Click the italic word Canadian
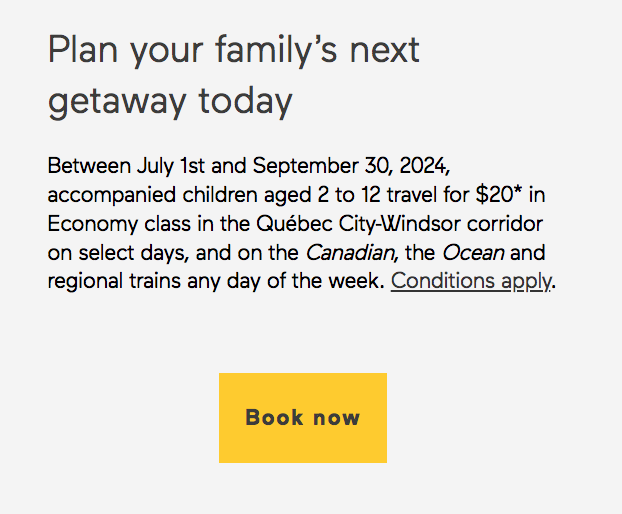Viewport: 622px width, 514px height. [x=350, y=253]
